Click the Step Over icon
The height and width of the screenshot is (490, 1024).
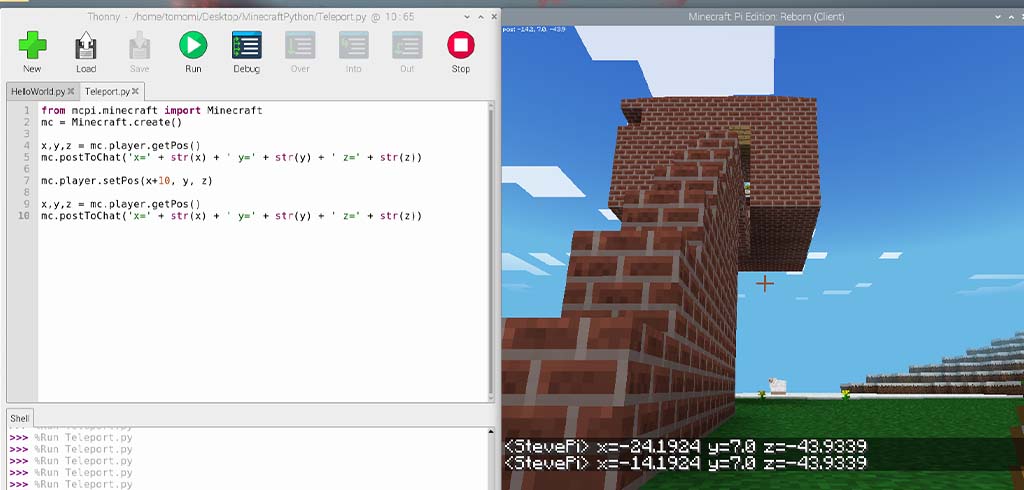300,46
